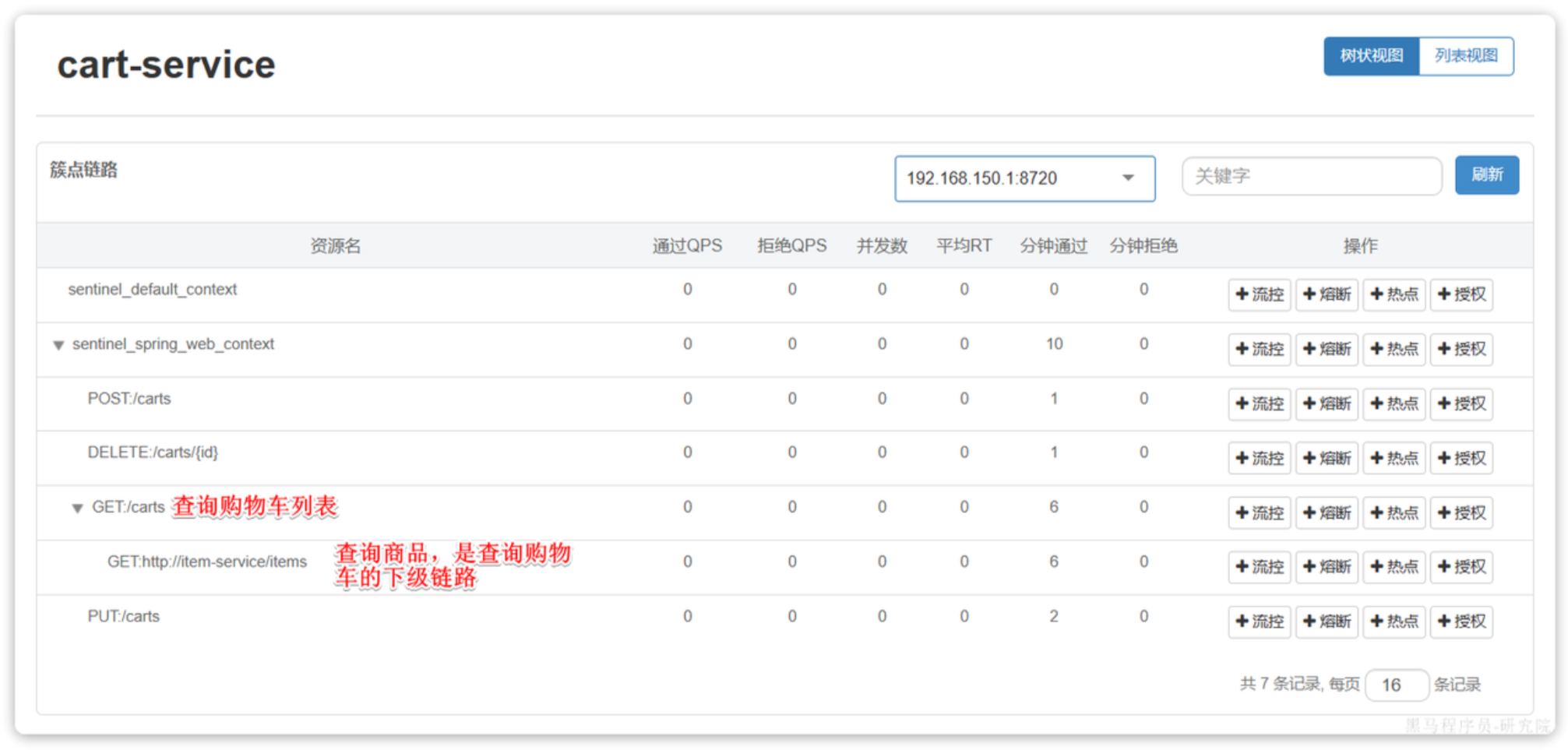
Task: Click the 簇点链路 panel heading
Action: click(x=83, y=170)
